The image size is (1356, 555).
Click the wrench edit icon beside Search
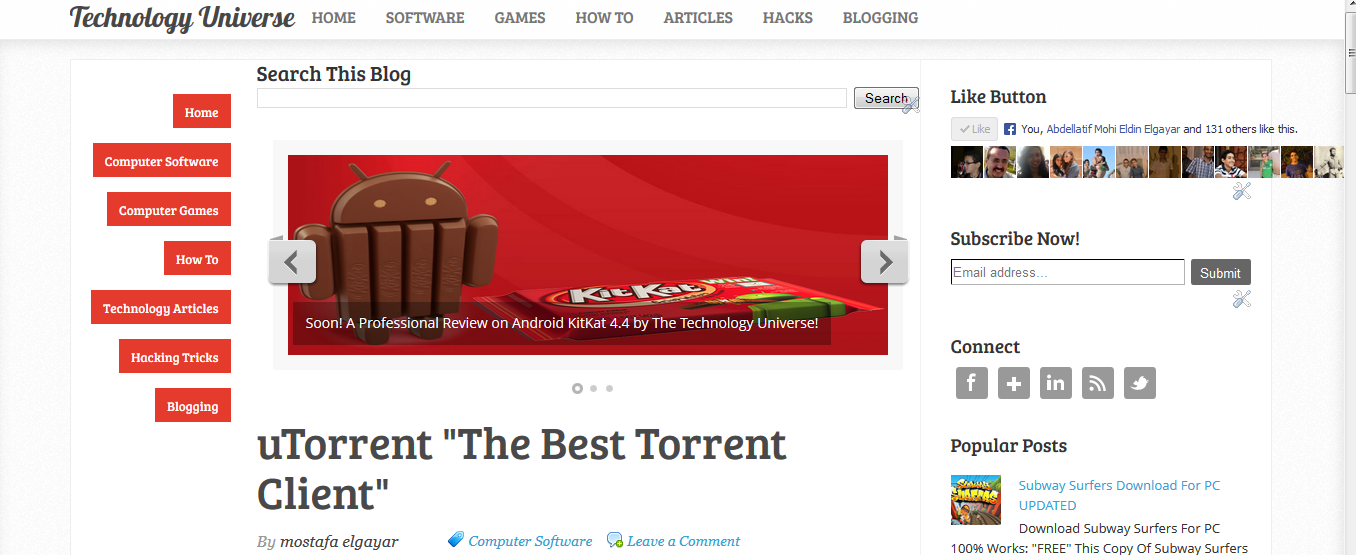coord(910,103)
